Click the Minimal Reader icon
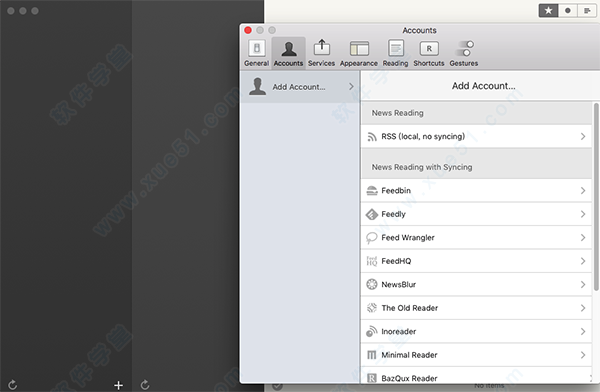This screenshot has width=600, height=392. (x=372, y=355)
